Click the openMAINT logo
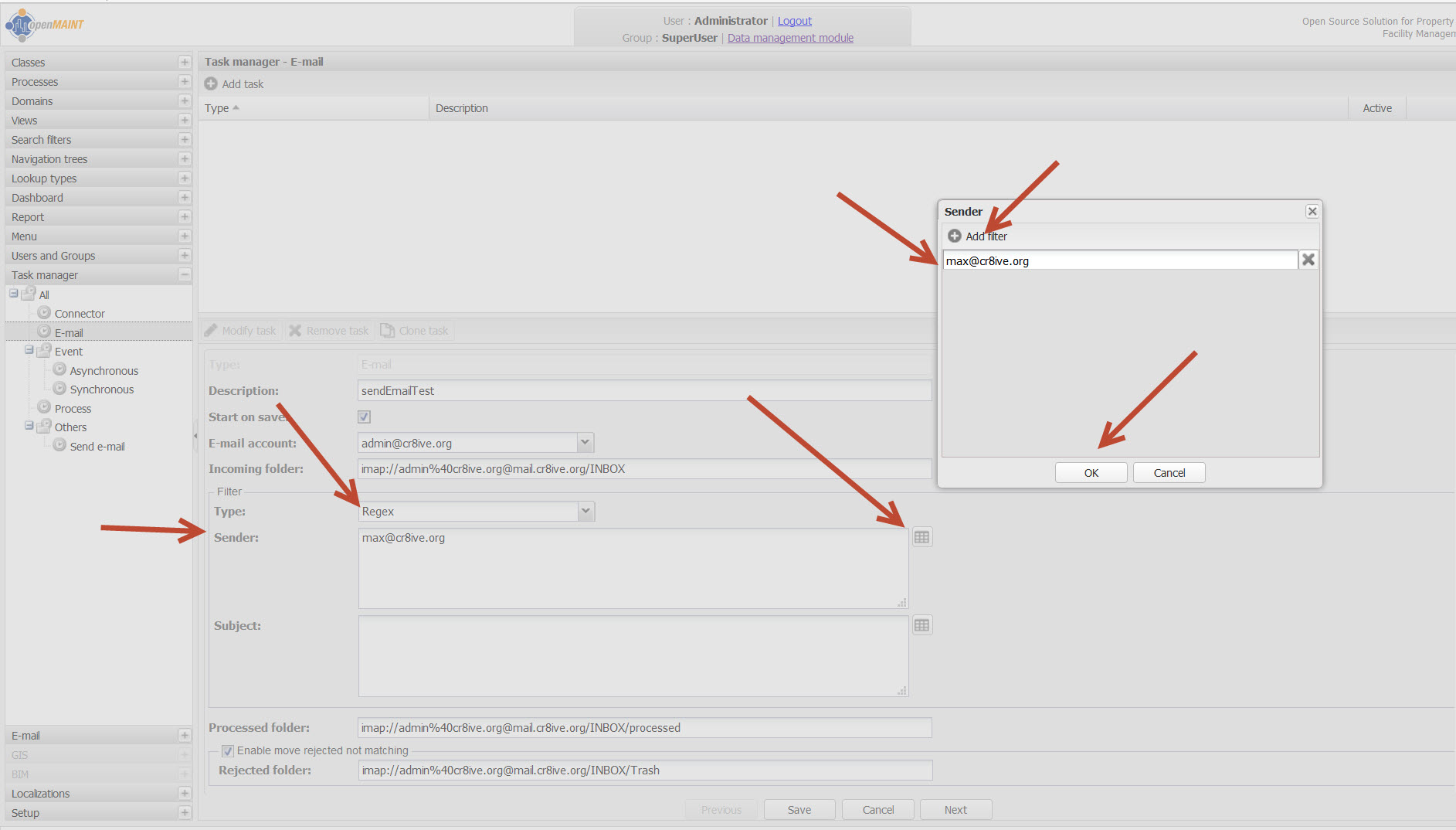 tap(45, 25)
